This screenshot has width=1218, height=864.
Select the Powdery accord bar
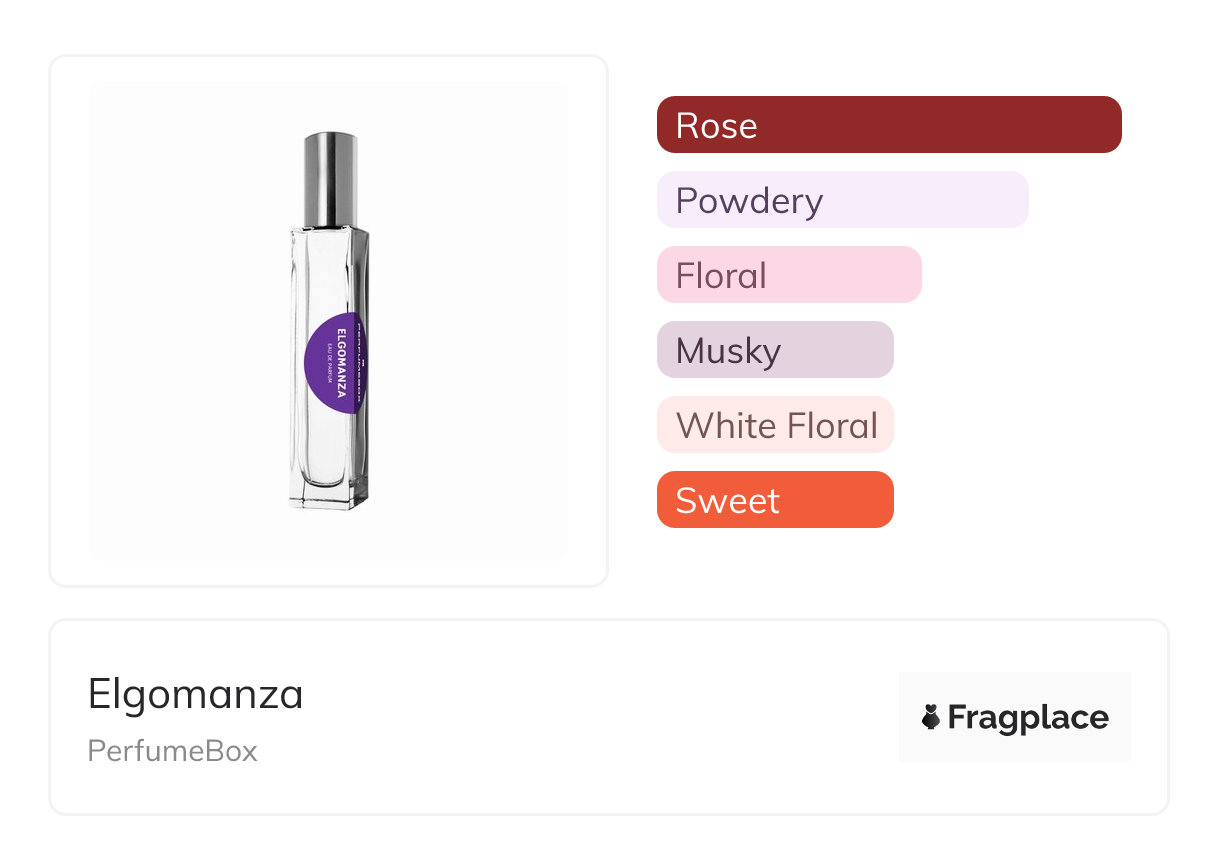842,200
